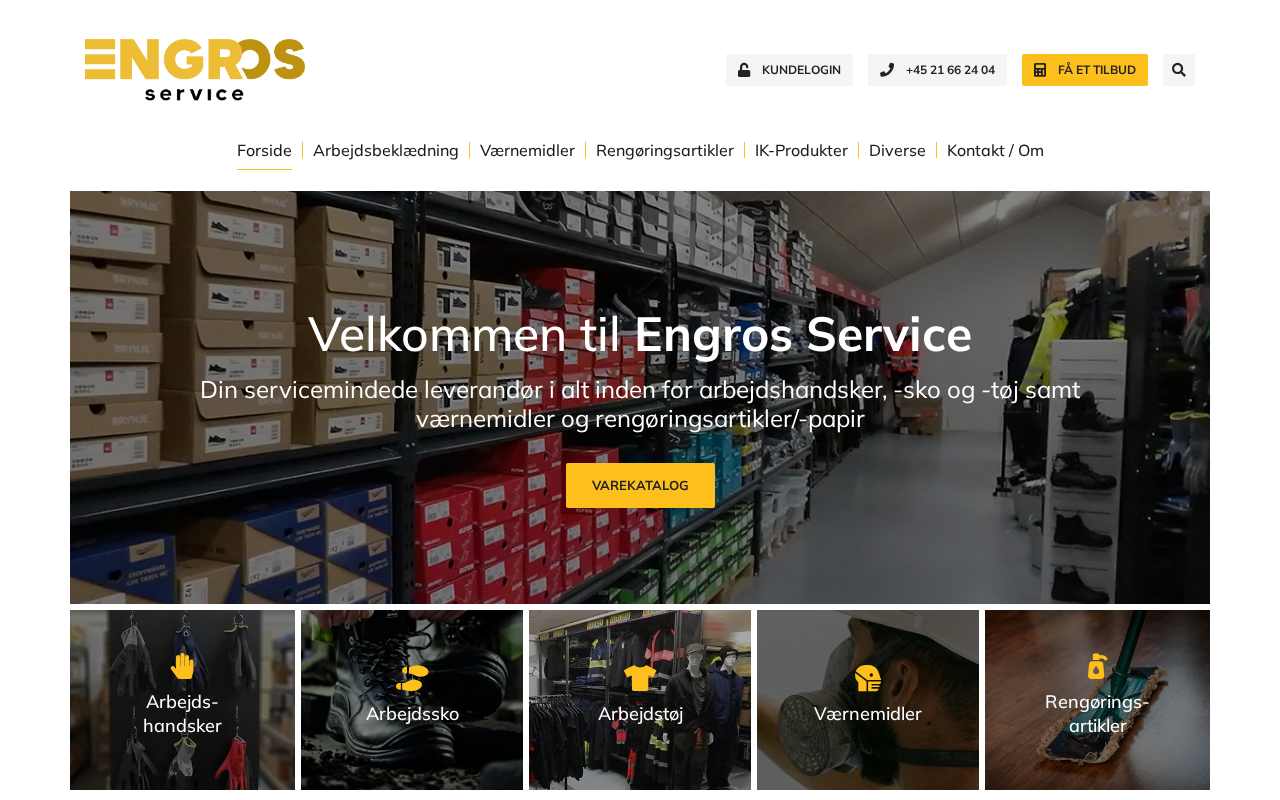Click the magnifying glass search icon
The image size is (1280, 800).
point(1179,70)
